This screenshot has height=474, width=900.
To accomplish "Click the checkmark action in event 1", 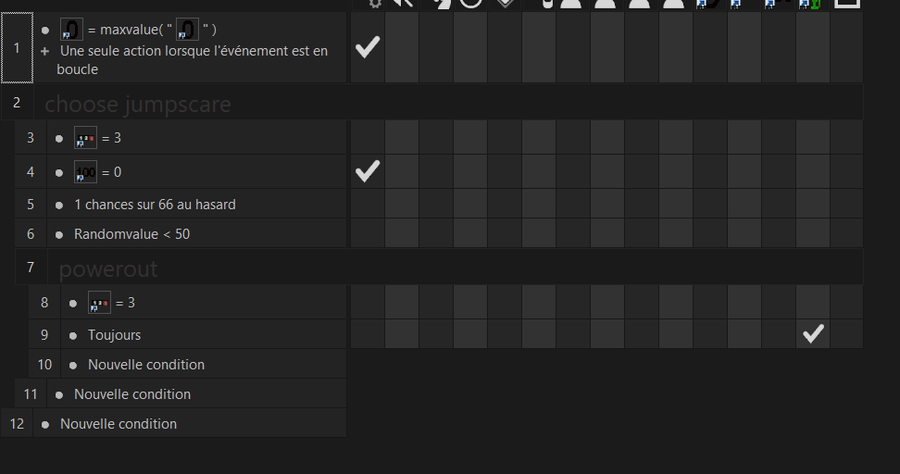I will [x=367, y=47].
